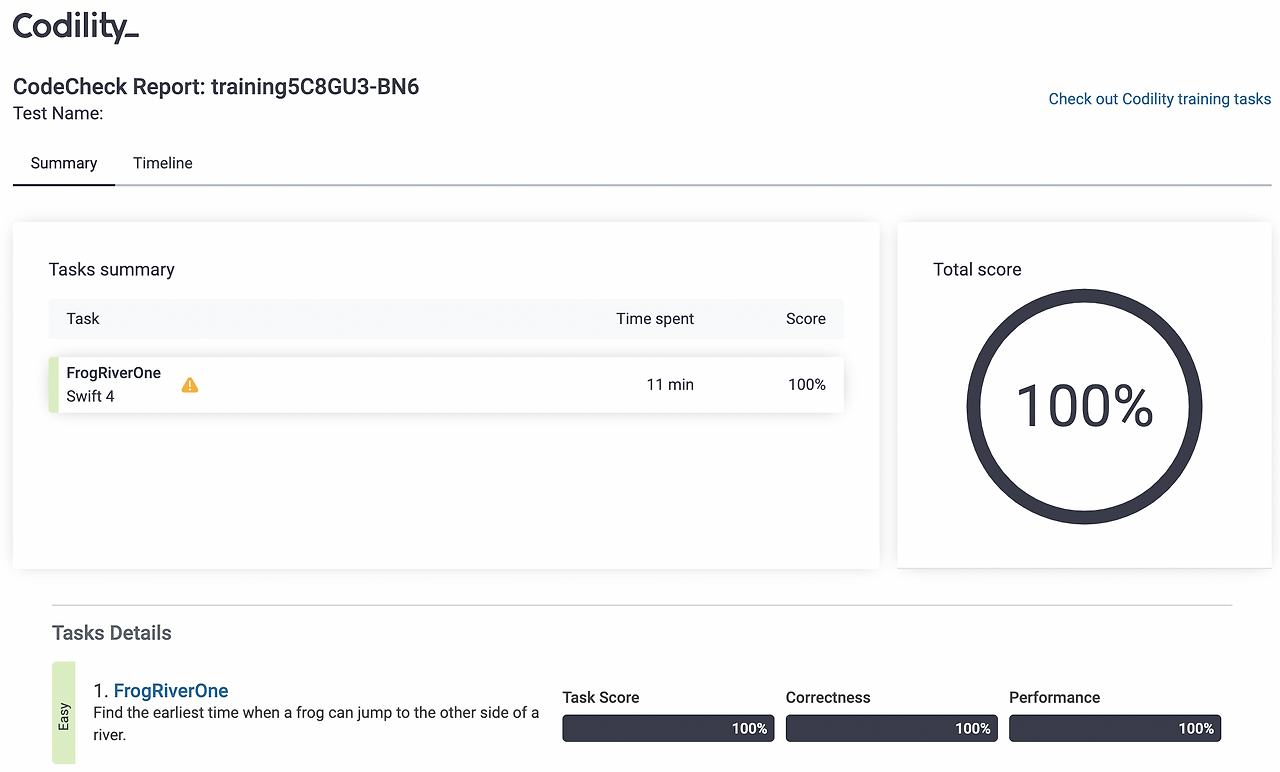Click the Swift 4 language label
Screen dimensions: 1280x772
[x=90, y=396]
